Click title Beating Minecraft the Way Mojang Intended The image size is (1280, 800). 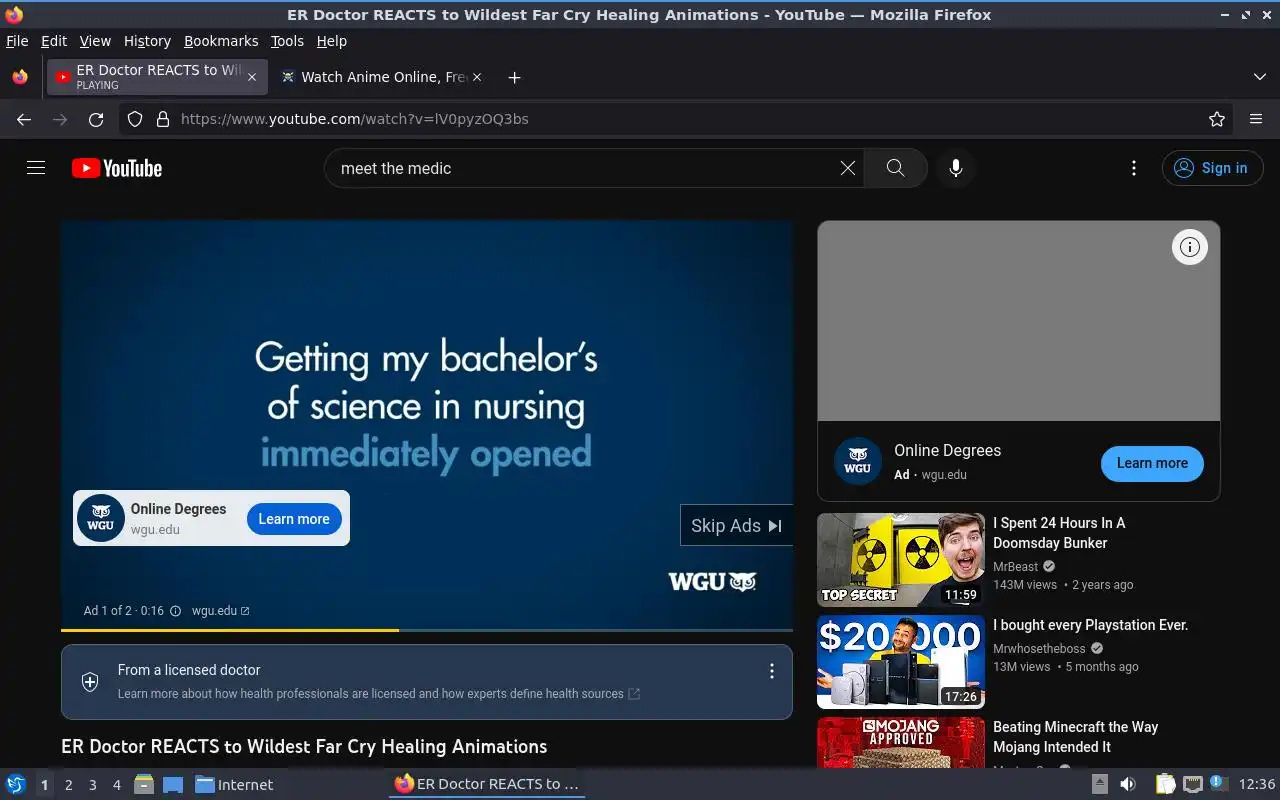1075,737
